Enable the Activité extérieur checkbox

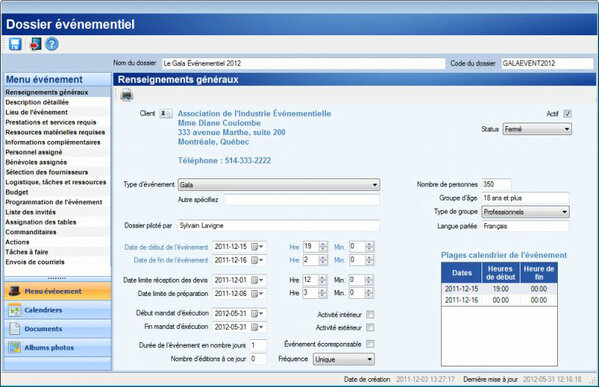370,327
